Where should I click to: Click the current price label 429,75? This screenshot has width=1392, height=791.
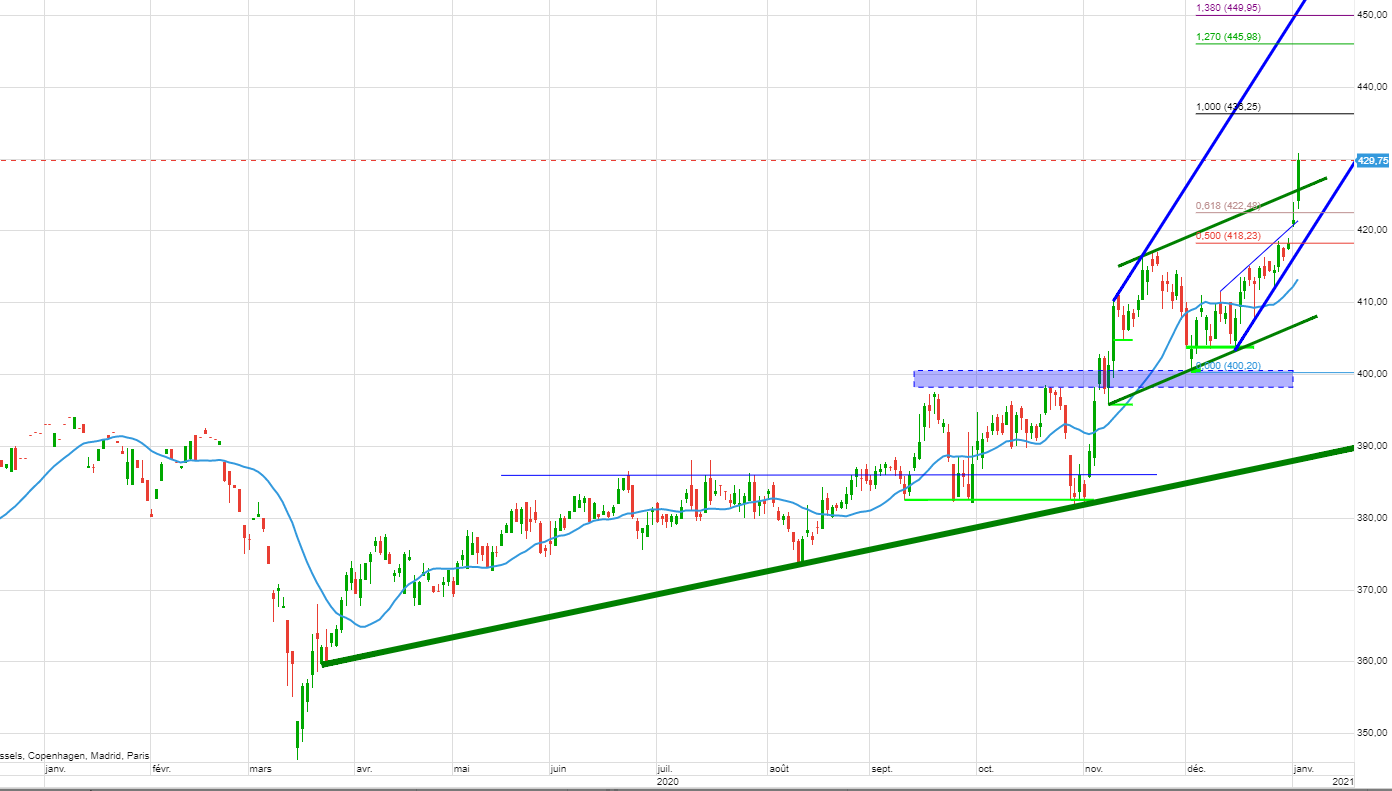(x=1373, y=161)
